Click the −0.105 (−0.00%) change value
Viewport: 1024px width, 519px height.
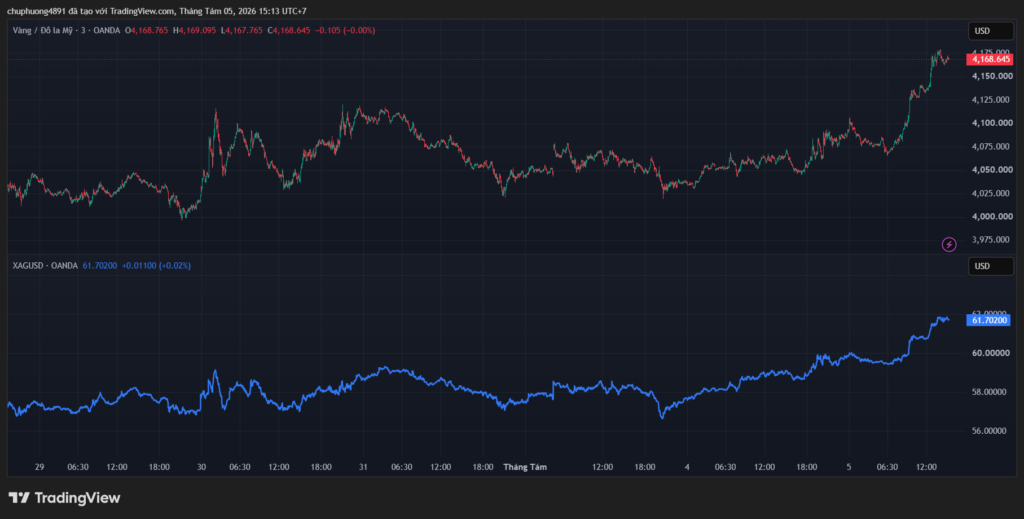[x=345, y=31]
